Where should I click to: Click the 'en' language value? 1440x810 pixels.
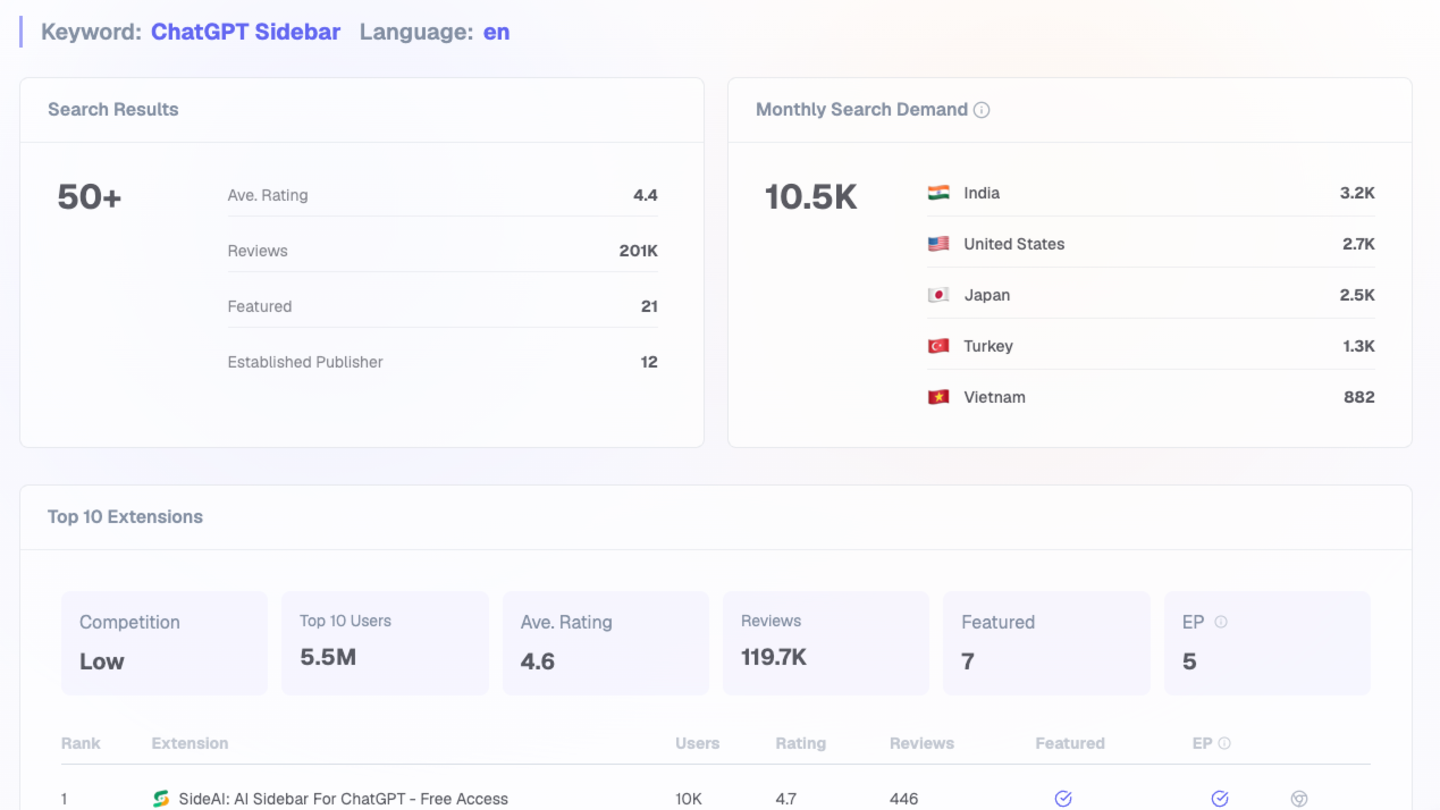click(497, 32)
